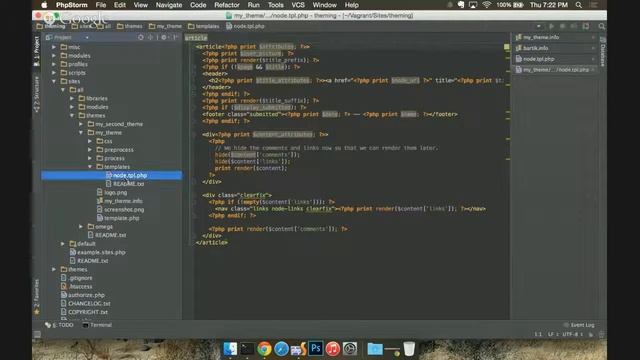Viewport: 640px width, 360px height.
Task: Select template.php in the project tree
Action: [x=122, y=218]
